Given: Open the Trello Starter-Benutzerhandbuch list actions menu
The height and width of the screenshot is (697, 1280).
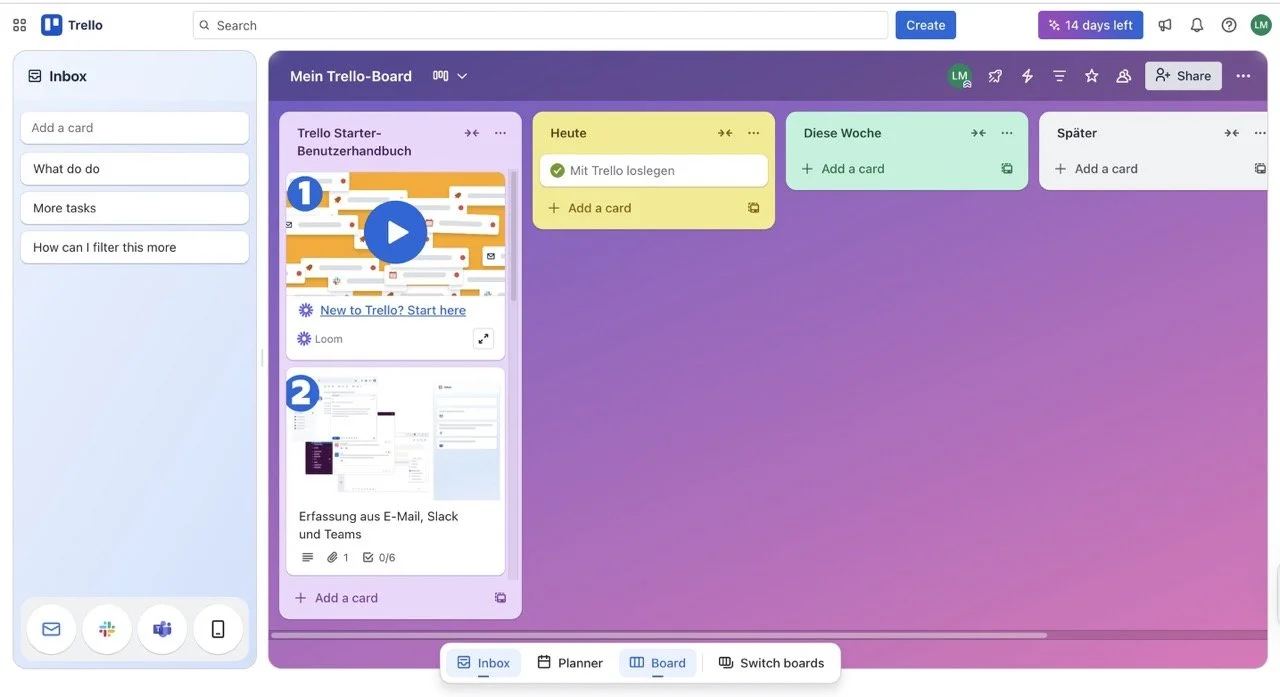Looking at the screenshot, I should pos(500,133).
